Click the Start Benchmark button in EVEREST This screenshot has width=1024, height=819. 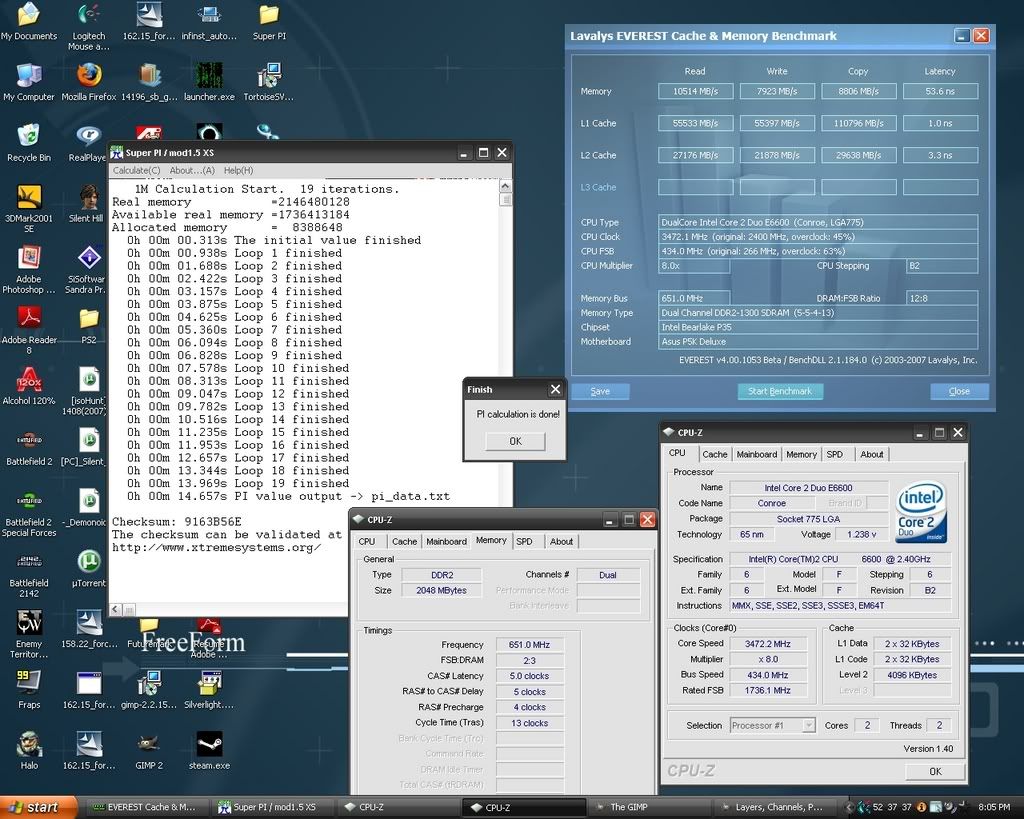(x=780, y=391)
